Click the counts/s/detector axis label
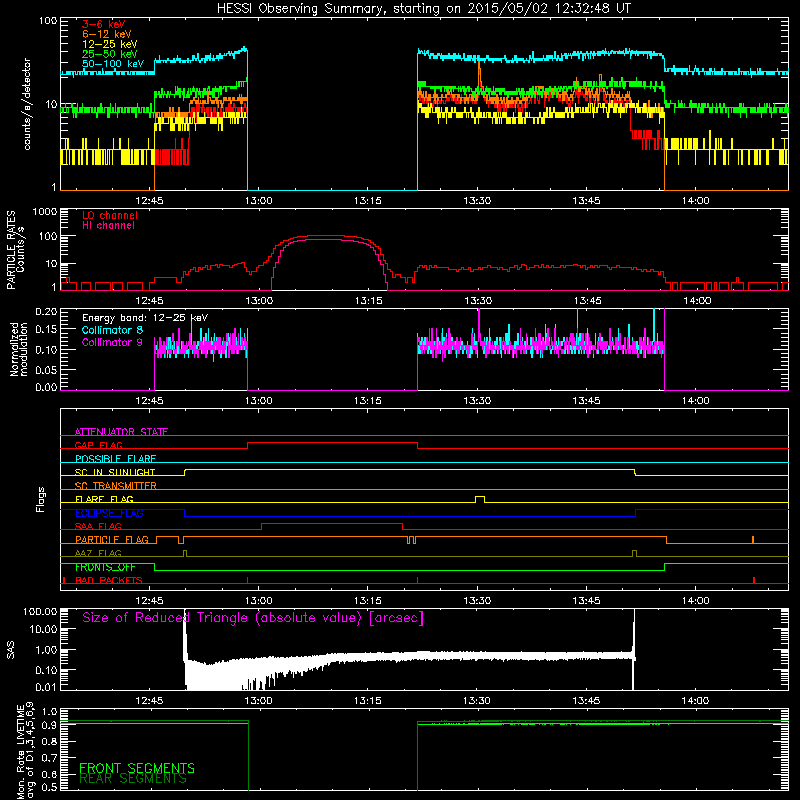 pos(27,104)
